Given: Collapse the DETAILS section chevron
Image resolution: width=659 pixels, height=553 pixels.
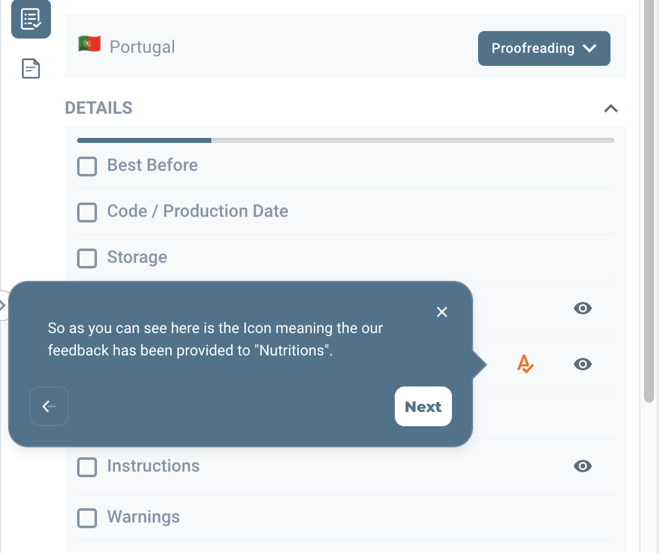Looking at the screenshot, I should tap(611, 108).
